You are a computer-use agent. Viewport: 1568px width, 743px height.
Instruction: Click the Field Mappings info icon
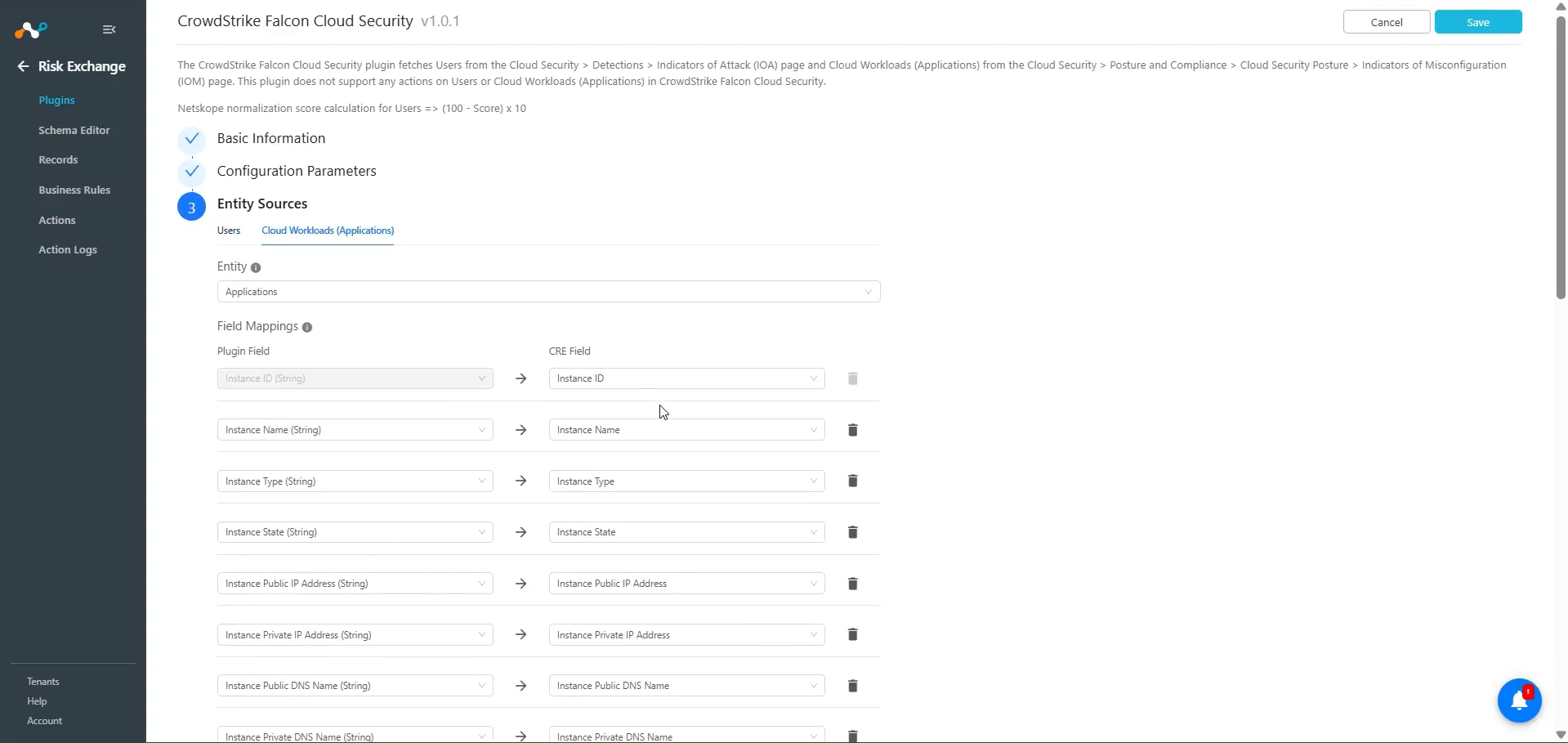307,327
